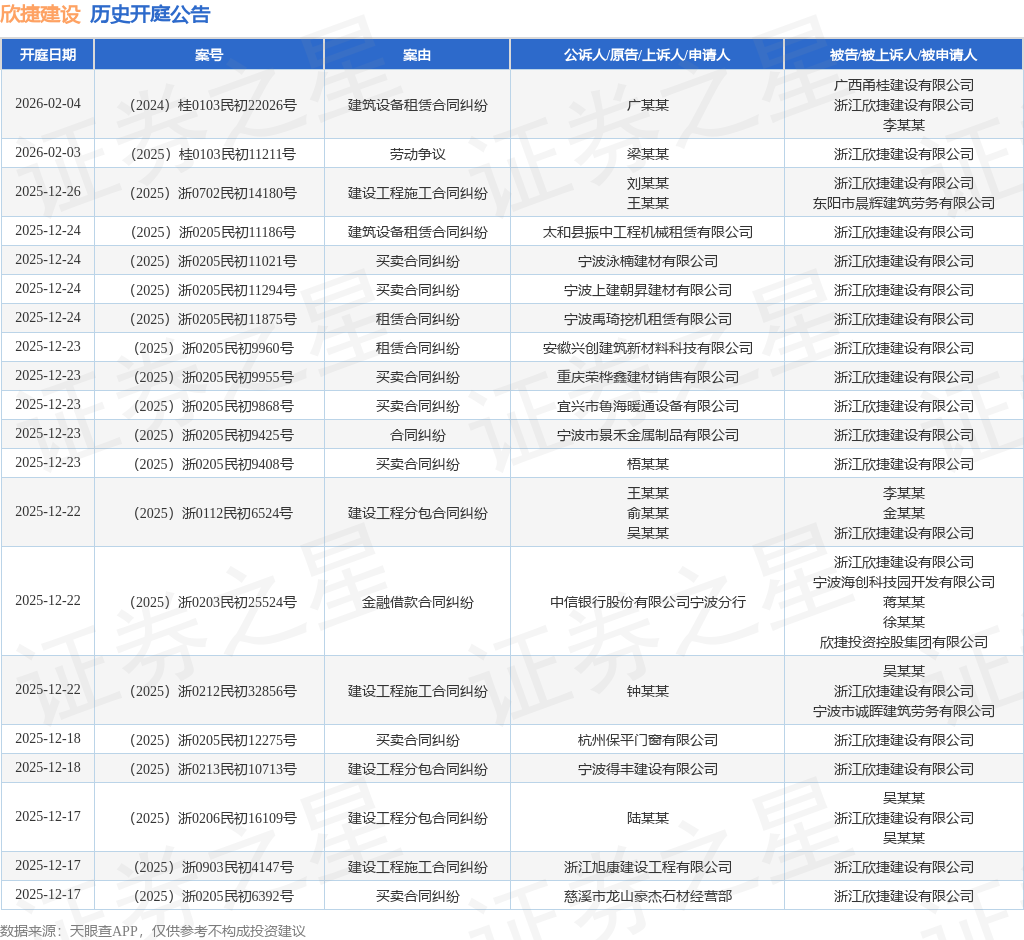Image resolution: width=1024 pixels, height=940 pixels.
Task: Click the 被告/被上诉人/被申请人 header
Action: click(903, 55)
